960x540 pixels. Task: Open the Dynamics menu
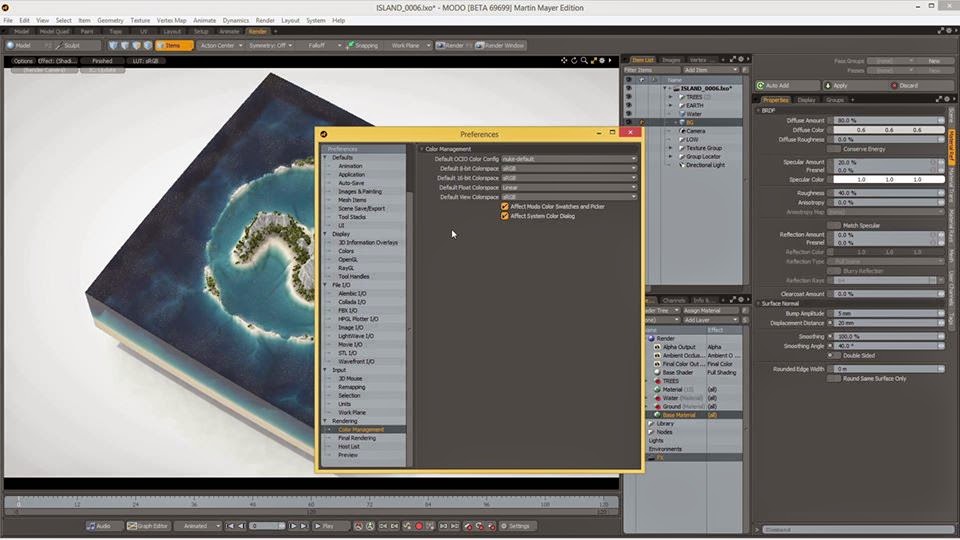tap(236, 20)
